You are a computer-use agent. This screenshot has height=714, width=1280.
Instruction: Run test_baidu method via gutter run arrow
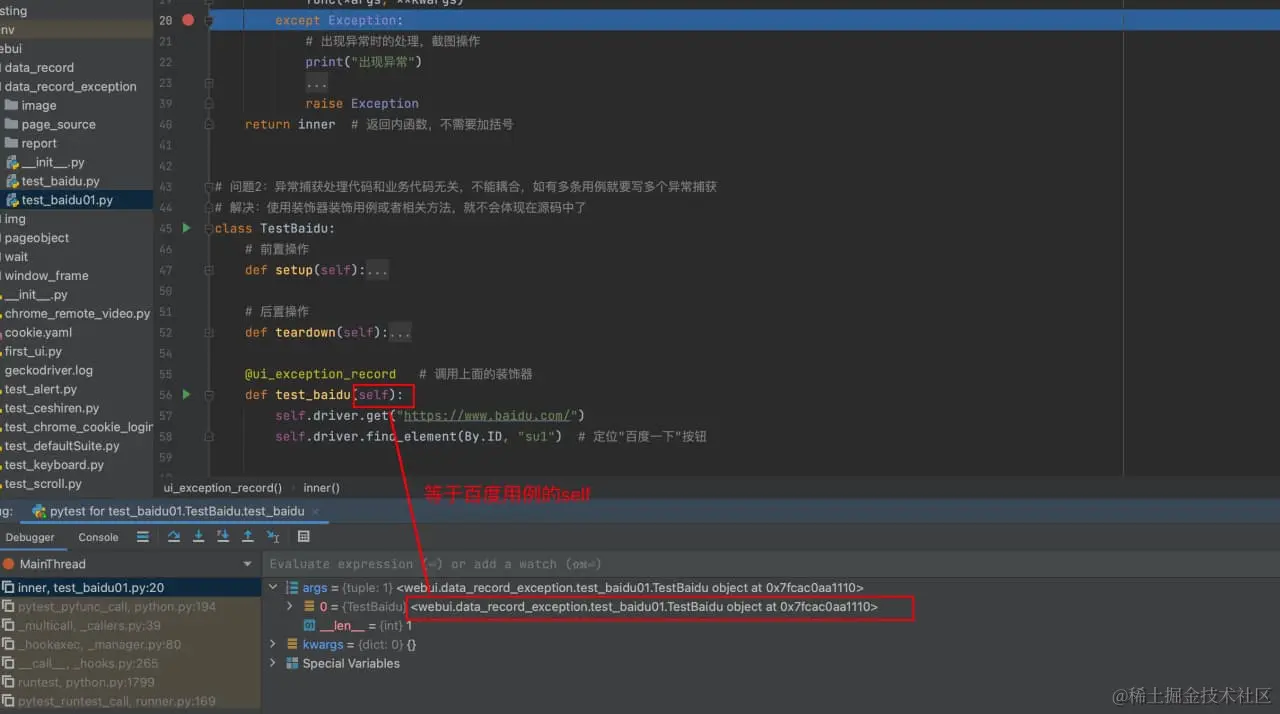(187, 394)
